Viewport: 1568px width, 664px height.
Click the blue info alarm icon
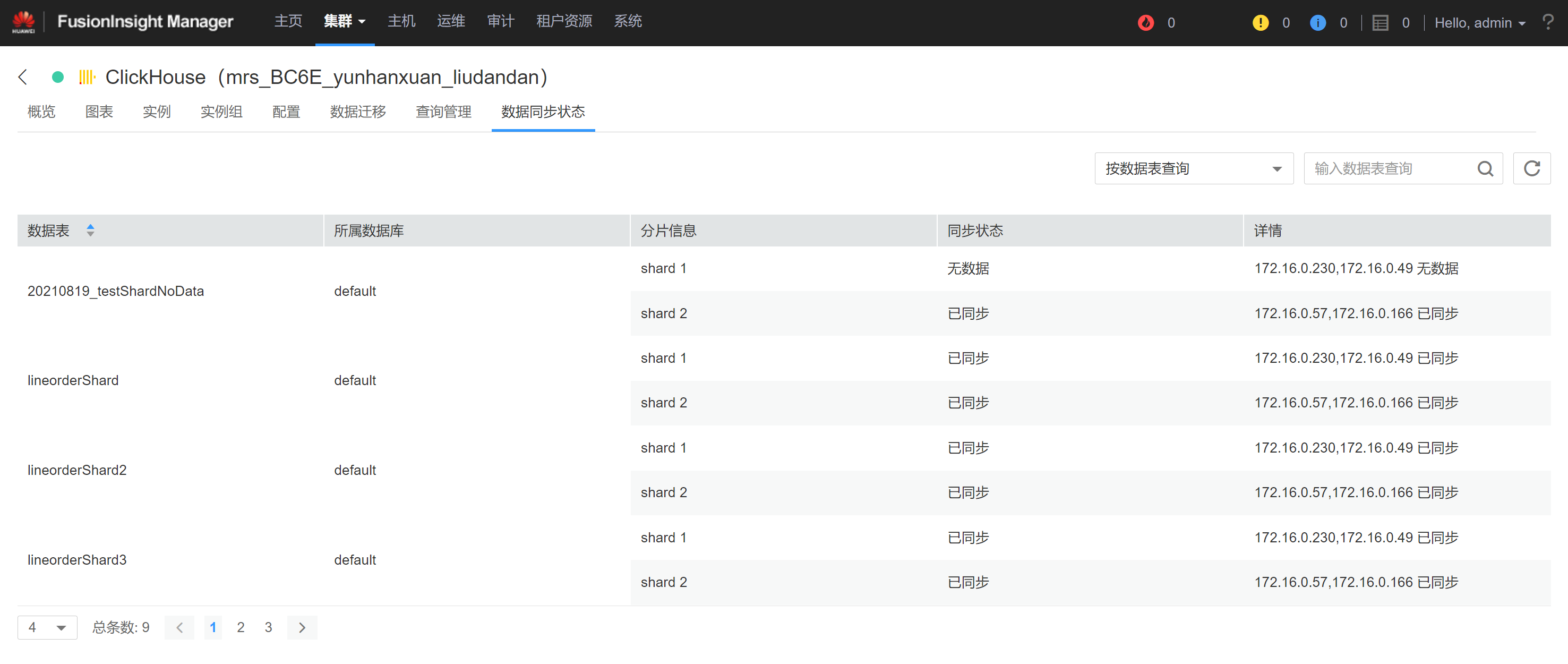coord(1317,22)
